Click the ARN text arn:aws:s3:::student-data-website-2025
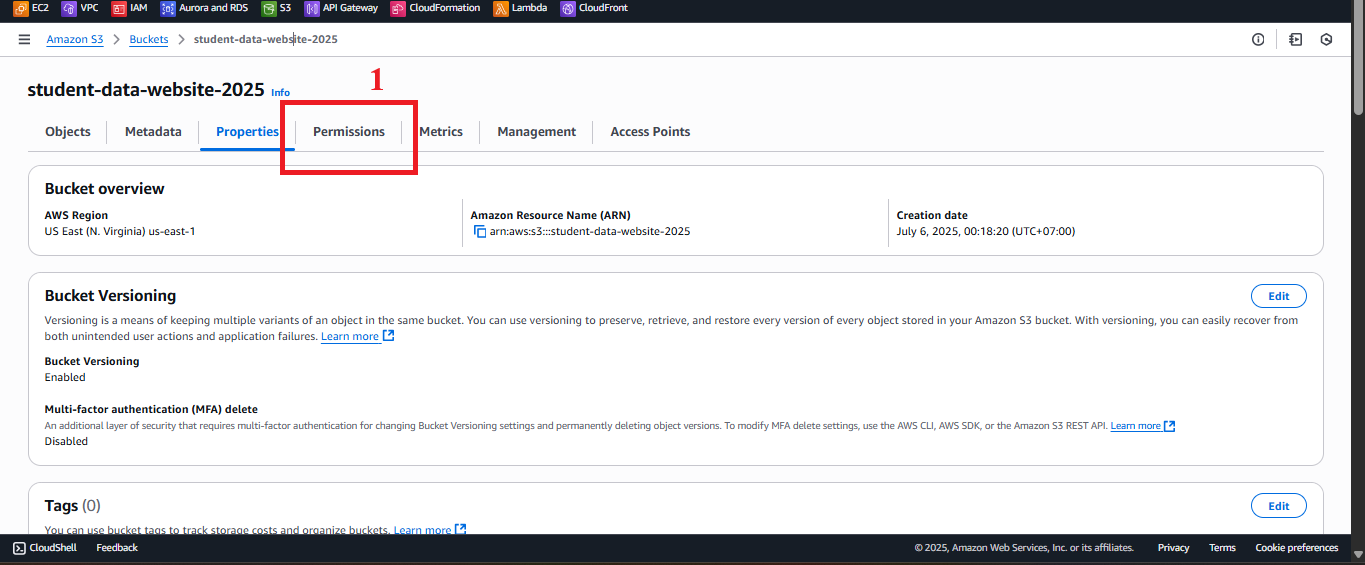Image resolution: width=1365 pixels, height=565 pixels. 590,231
